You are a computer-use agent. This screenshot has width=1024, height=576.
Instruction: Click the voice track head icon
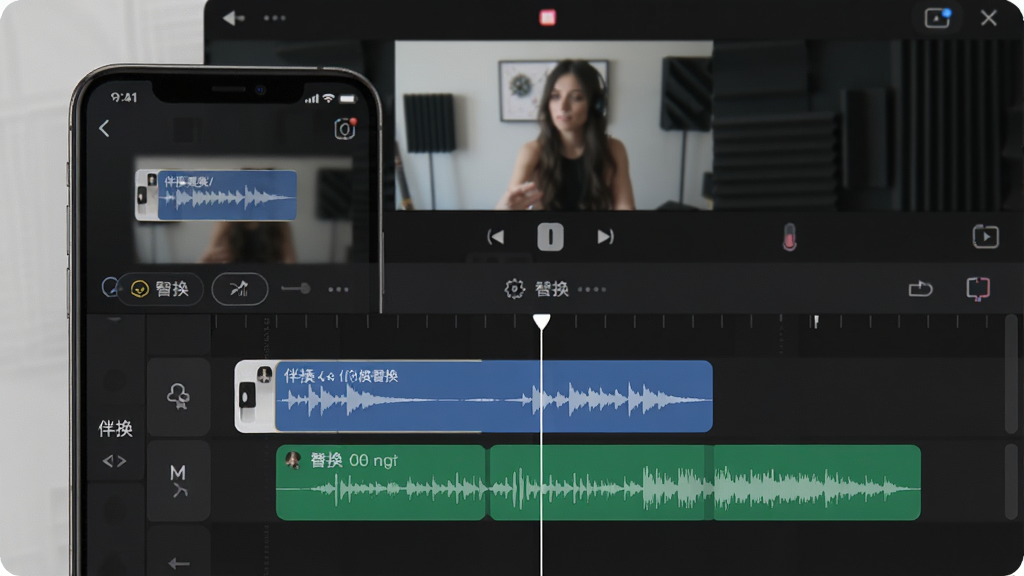coord(178,396)
